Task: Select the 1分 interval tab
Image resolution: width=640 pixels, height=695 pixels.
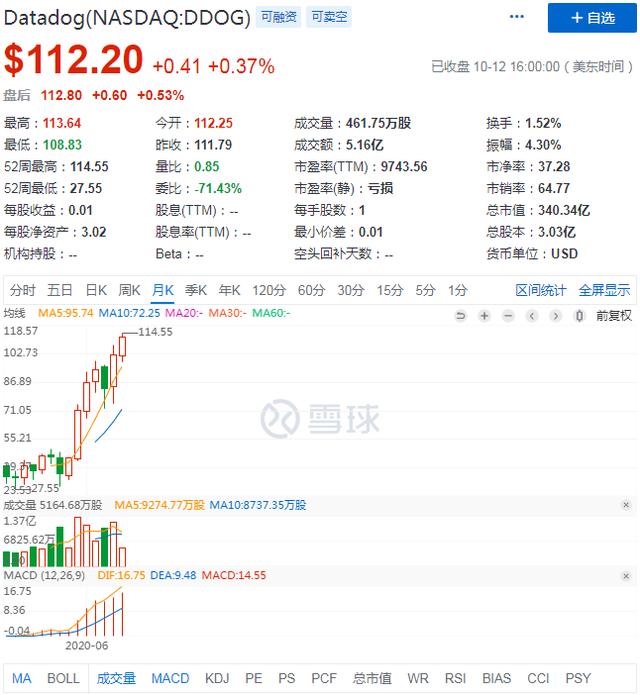Action: (457, 290)
